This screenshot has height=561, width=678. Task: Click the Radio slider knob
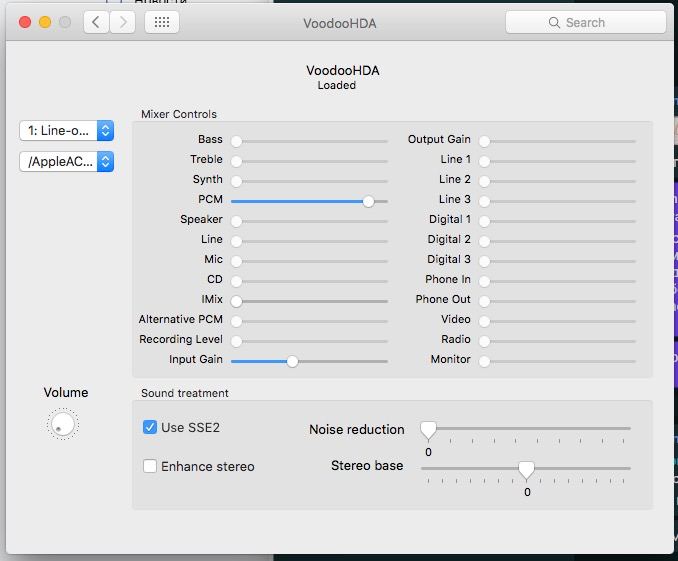[x=484, y=341]
